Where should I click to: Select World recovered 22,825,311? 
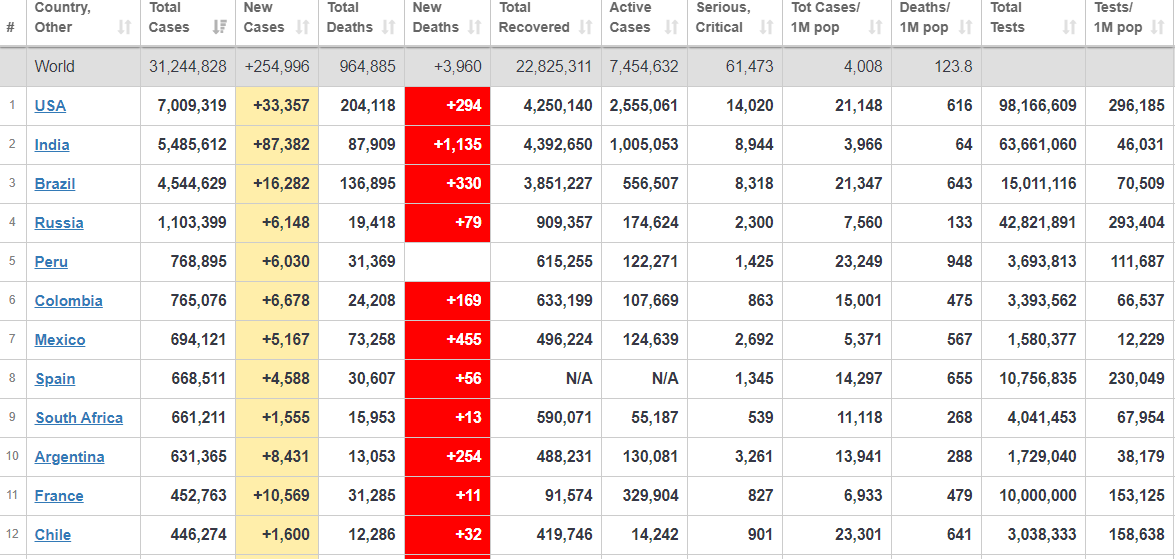tap(554, 67)
